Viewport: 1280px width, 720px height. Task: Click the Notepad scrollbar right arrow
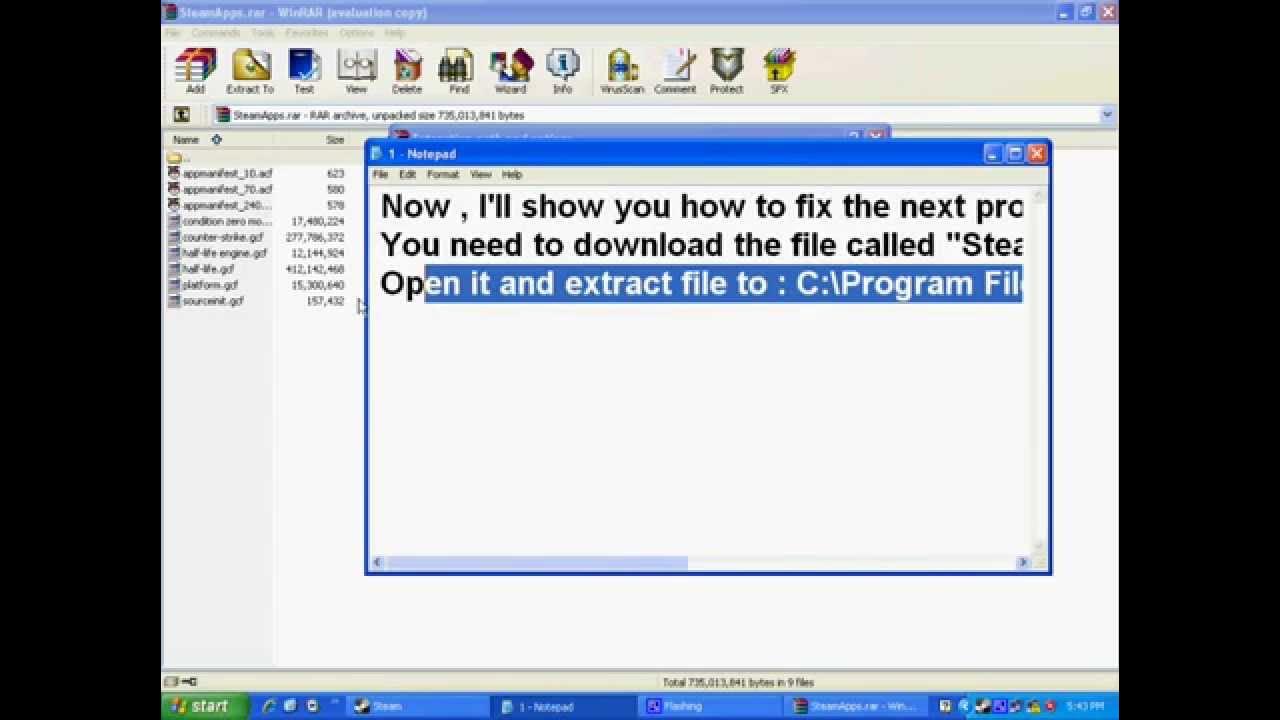click(x=1022, y=563)
